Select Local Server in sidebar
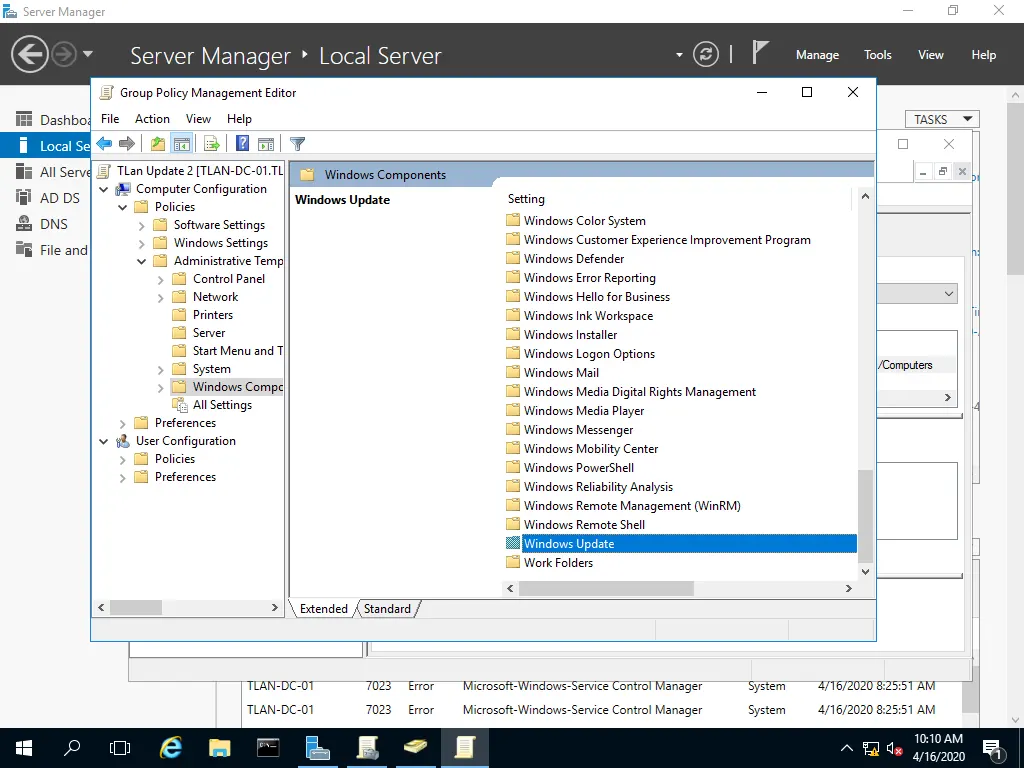Viewport: 1024px width, 768px height. tap(46, 146)
